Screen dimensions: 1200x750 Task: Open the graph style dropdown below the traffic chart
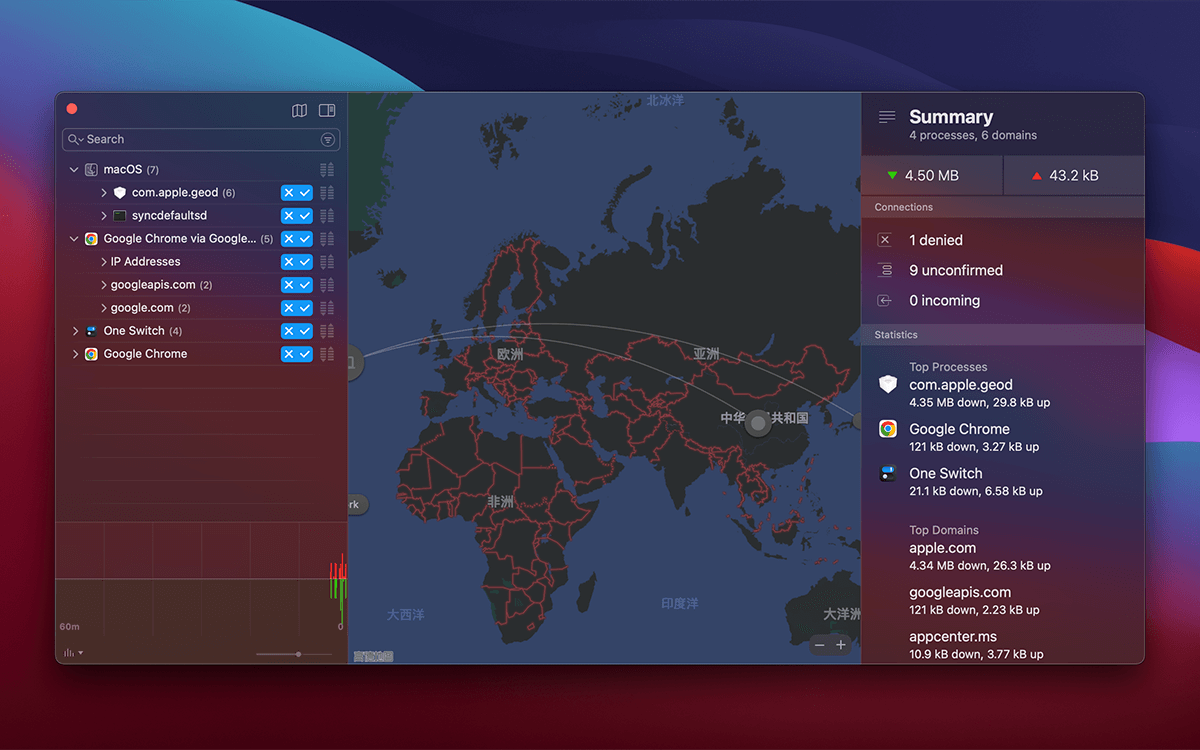click(73, 653)
